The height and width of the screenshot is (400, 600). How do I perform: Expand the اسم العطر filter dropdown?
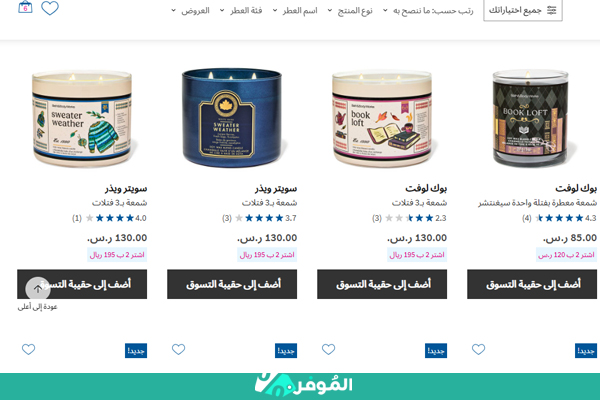tap(295, 11)
